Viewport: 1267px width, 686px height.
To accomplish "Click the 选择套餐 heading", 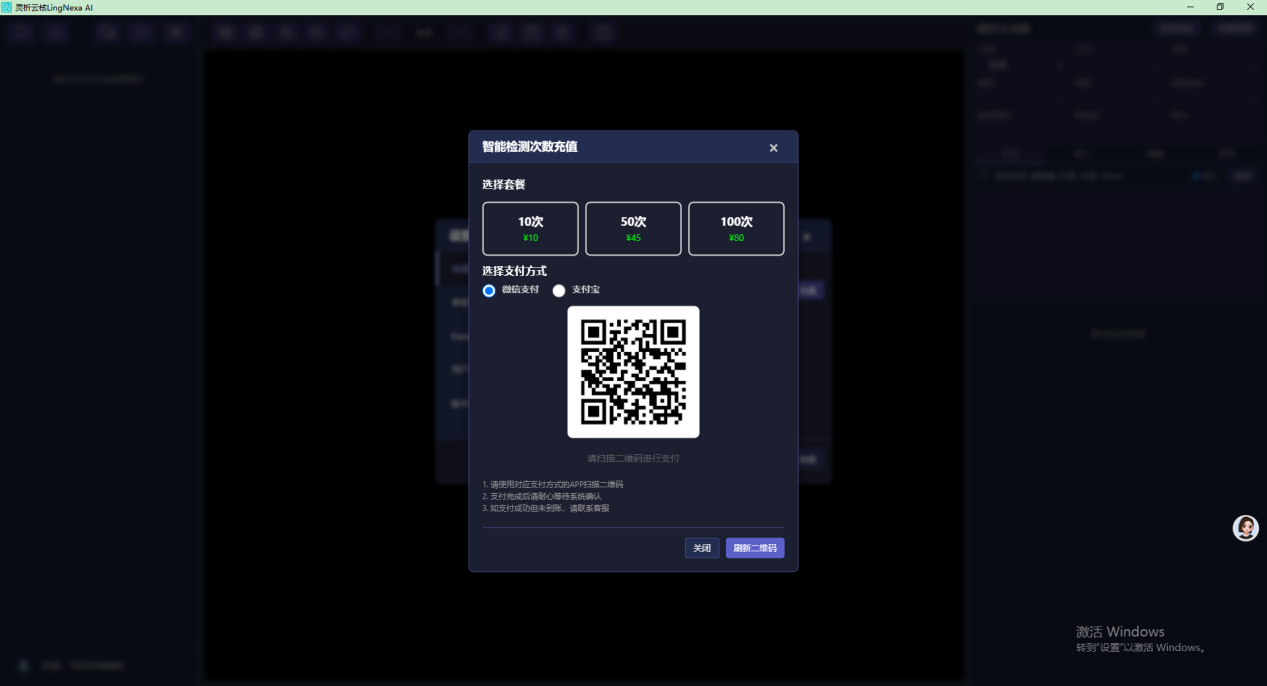I will [x=503, y=185].
